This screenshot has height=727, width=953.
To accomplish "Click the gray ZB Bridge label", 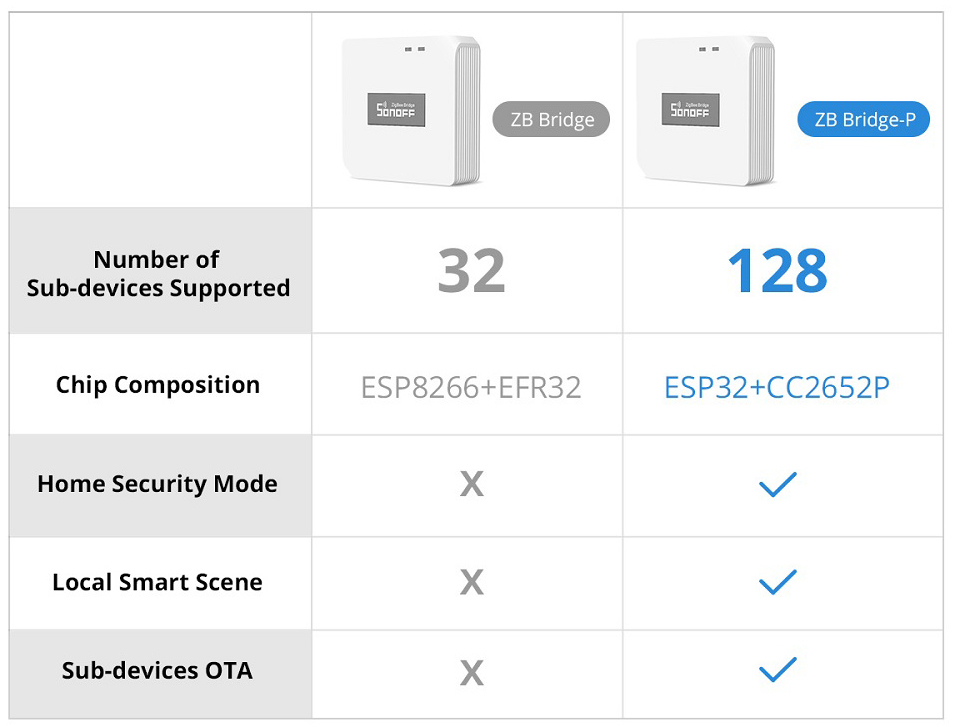I will [x=552, y=120].
